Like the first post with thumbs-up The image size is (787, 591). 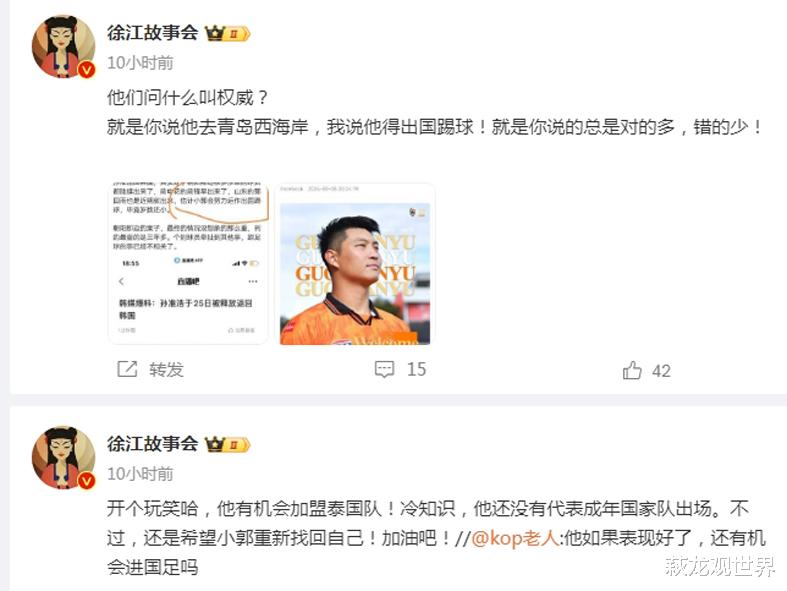pyautogui.click(x=632, y=370)
